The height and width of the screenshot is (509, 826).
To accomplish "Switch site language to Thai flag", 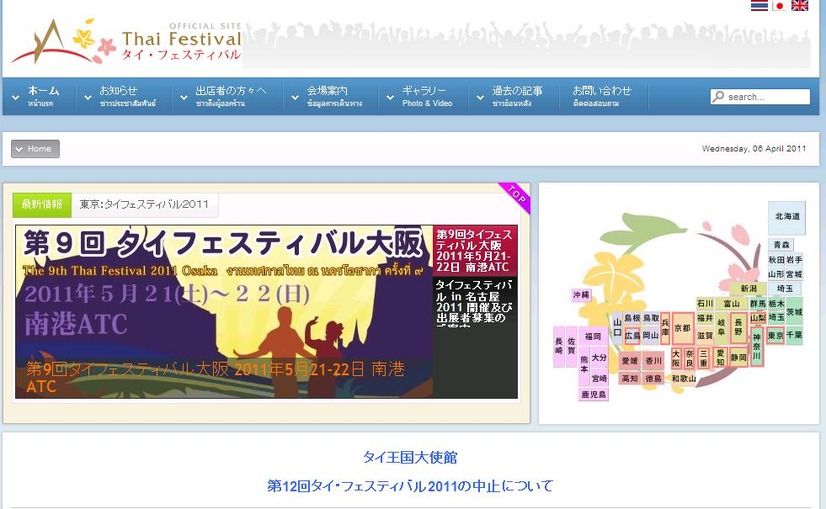I will coord(759,5).
